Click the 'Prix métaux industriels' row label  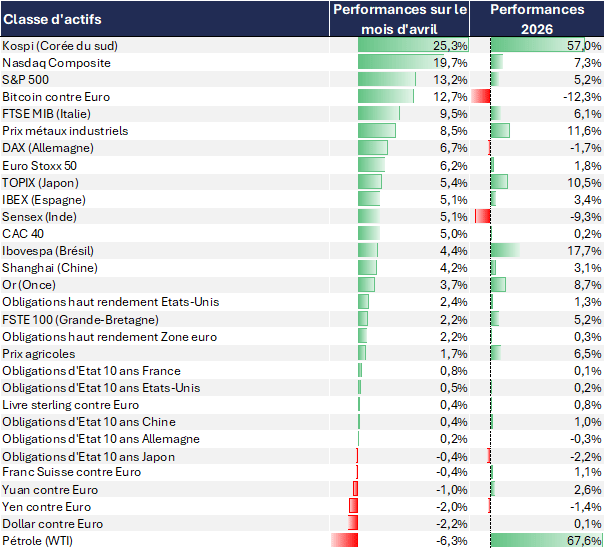65,131
